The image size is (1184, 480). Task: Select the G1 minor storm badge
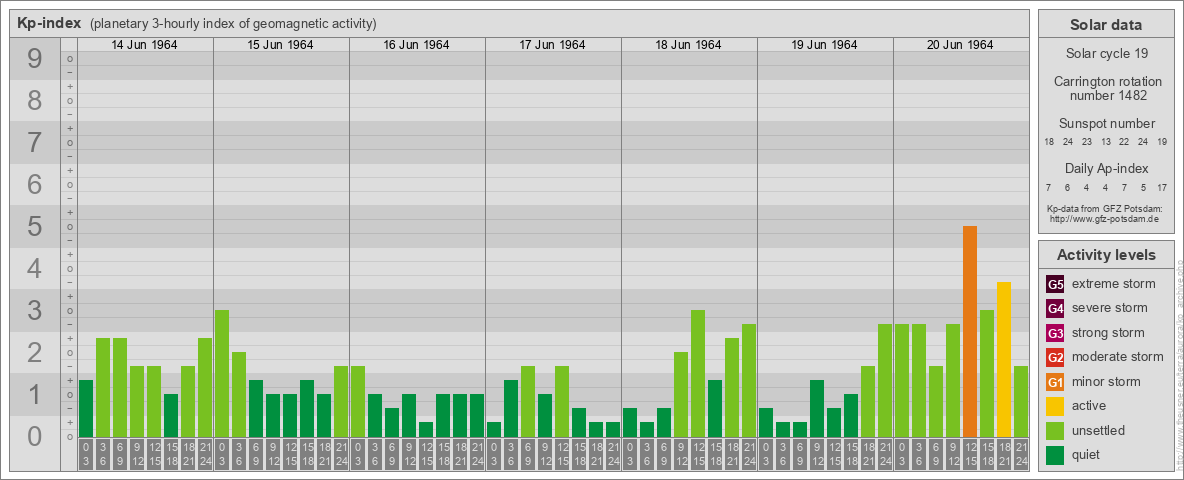coord(1055,382)
